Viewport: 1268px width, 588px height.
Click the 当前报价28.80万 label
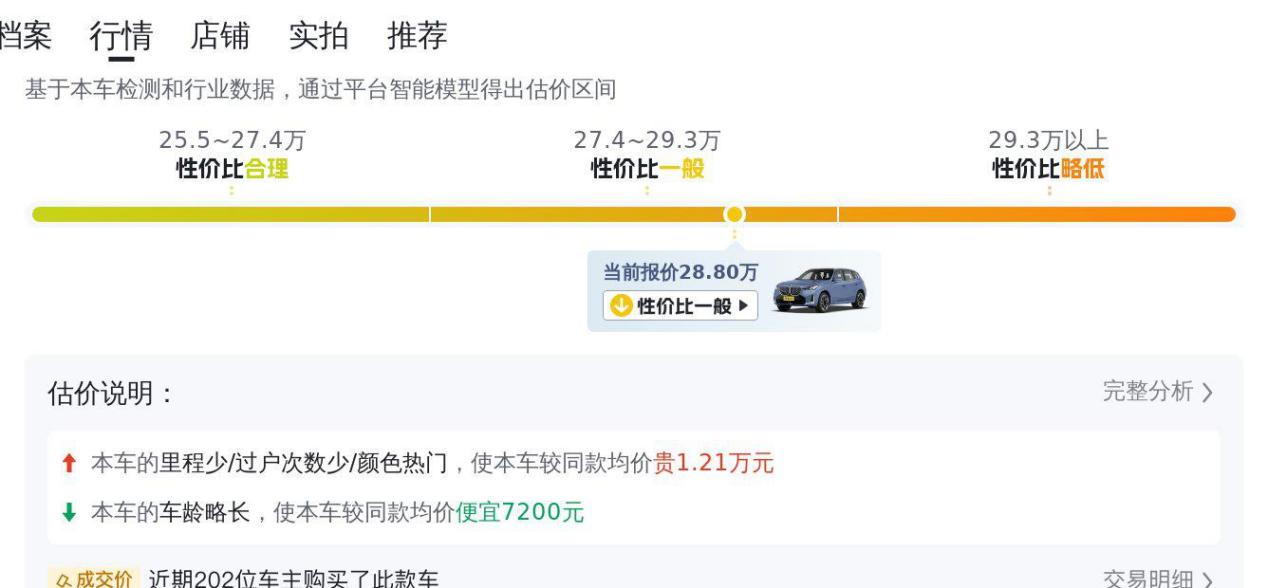(680, 272)
